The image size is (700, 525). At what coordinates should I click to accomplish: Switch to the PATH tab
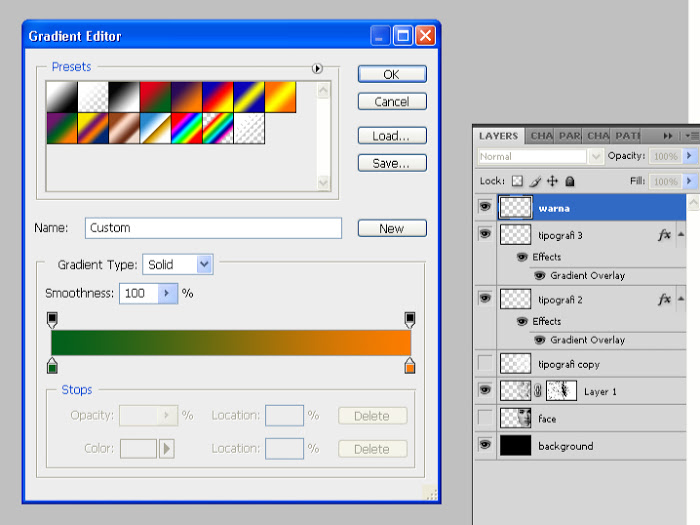pos(626,136)
